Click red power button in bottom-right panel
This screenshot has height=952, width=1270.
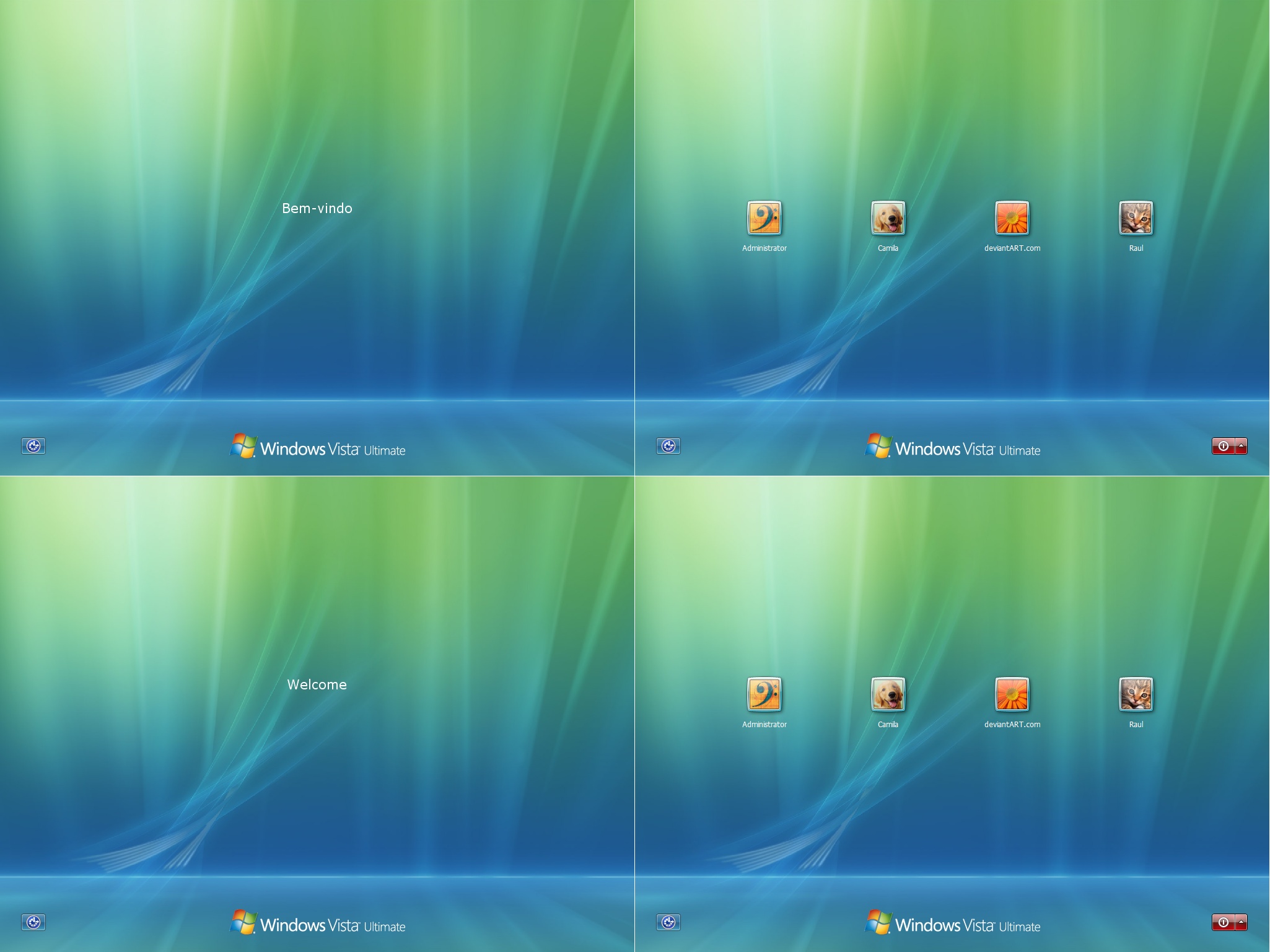(1223, 922)
